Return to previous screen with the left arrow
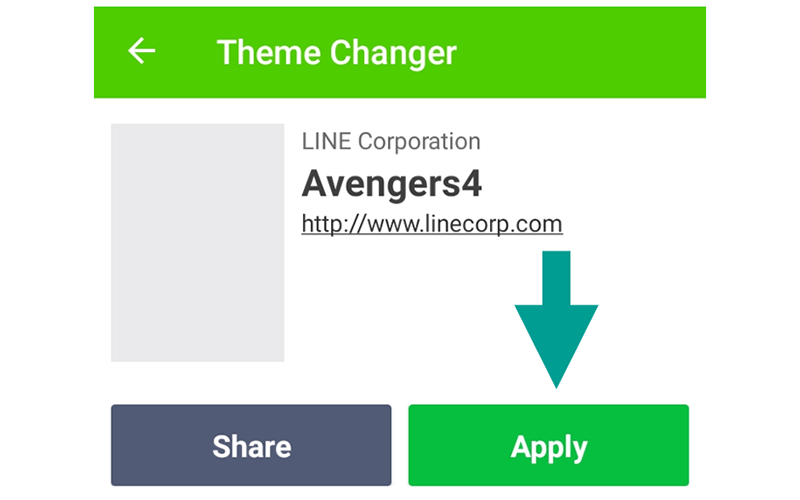This screenshot has height=500, width=800. pyautogui.click(x=141, y=51)
